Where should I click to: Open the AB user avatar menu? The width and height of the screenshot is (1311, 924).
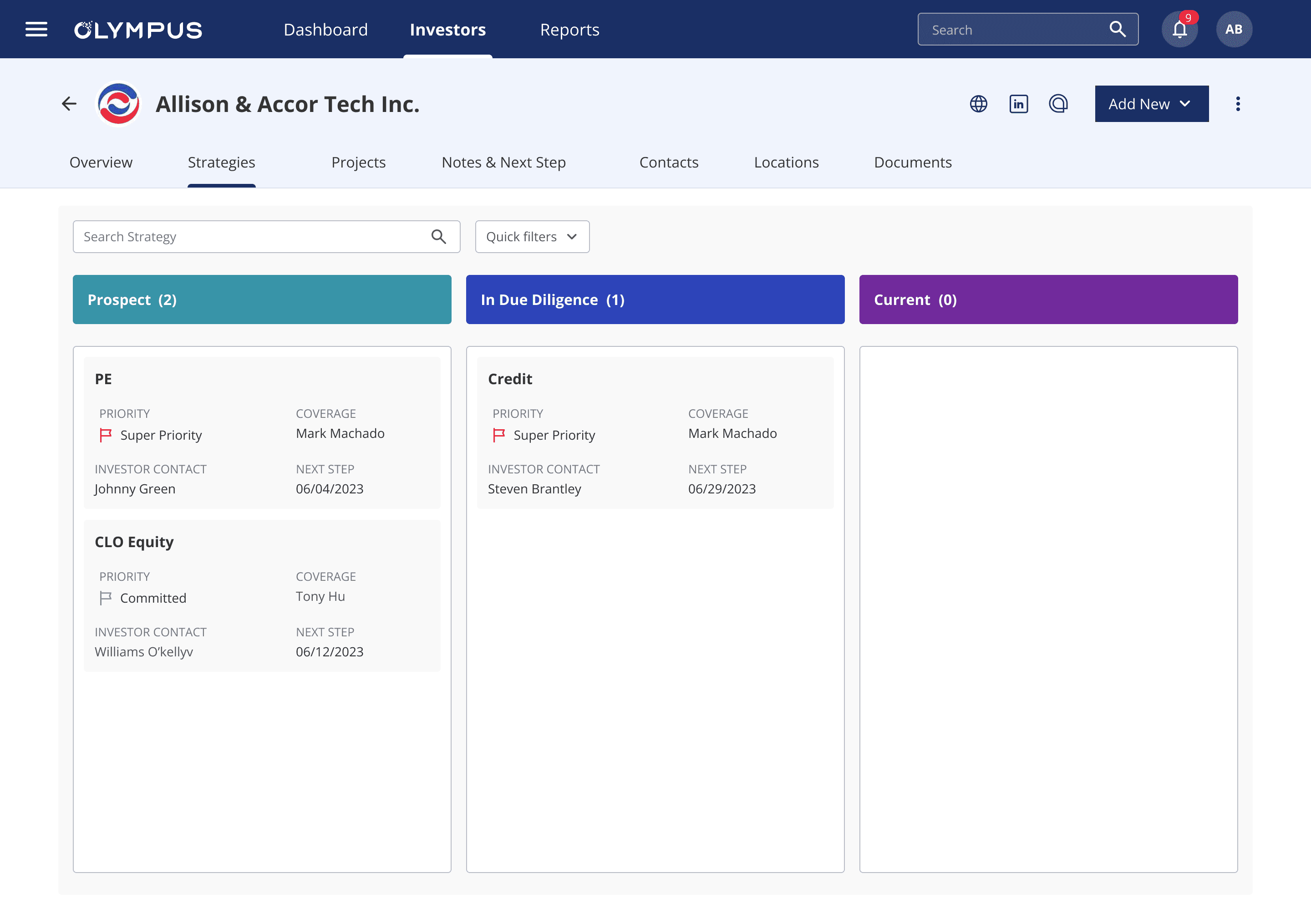[1233, 29]
